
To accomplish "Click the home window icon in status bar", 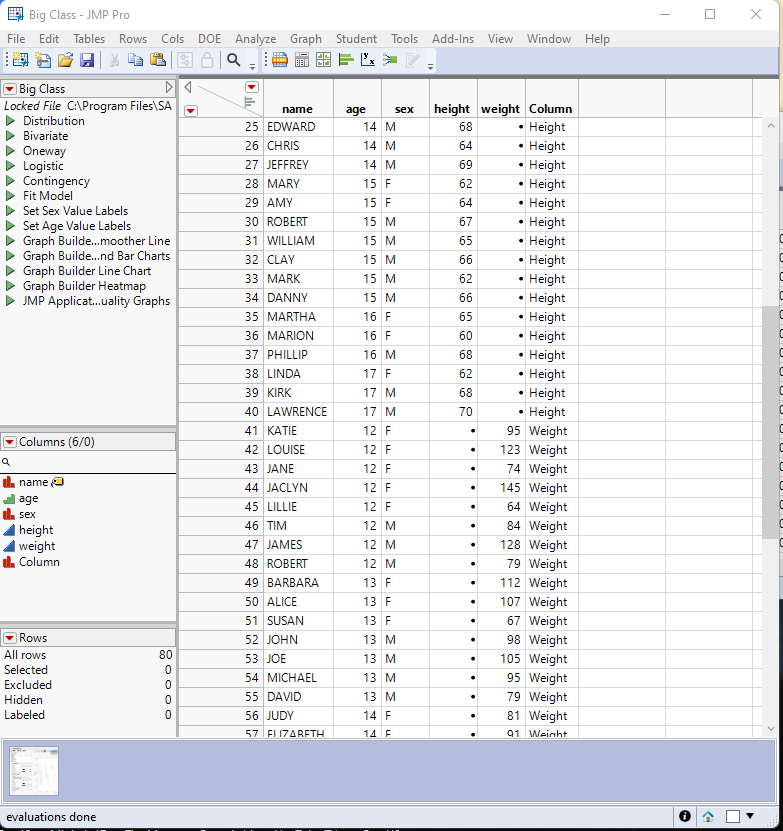I will [x=708, y=816].
